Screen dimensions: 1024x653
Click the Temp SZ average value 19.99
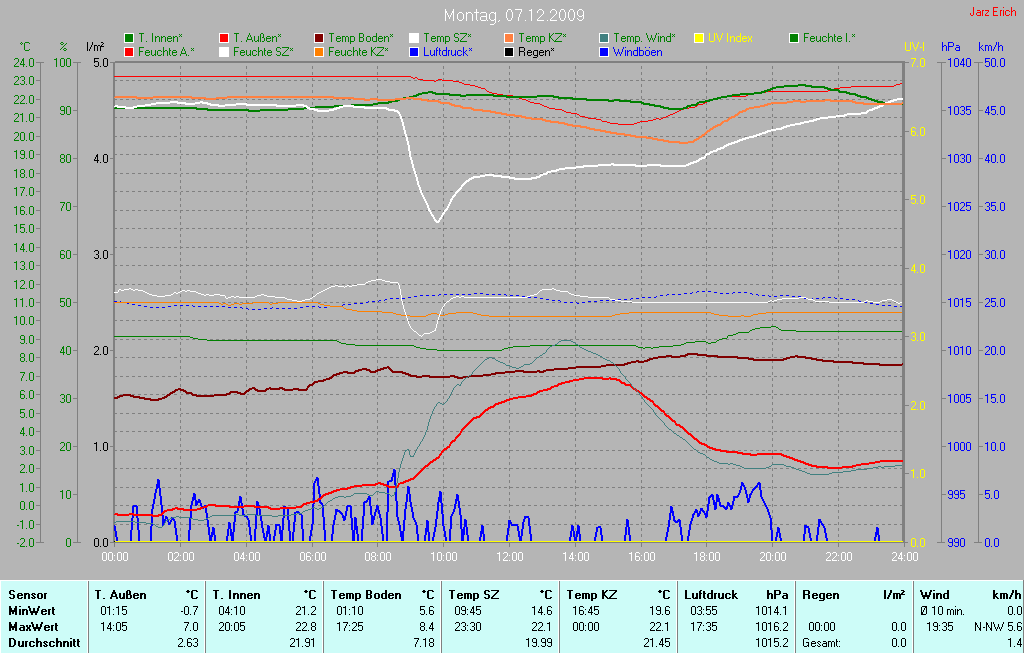click(x=538, y=643)
